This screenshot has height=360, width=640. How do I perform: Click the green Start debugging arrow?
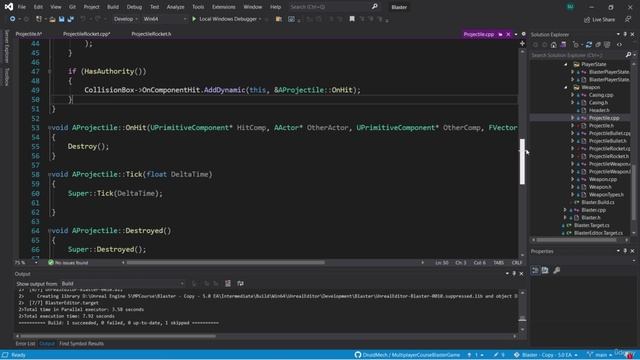coord(194,19)
